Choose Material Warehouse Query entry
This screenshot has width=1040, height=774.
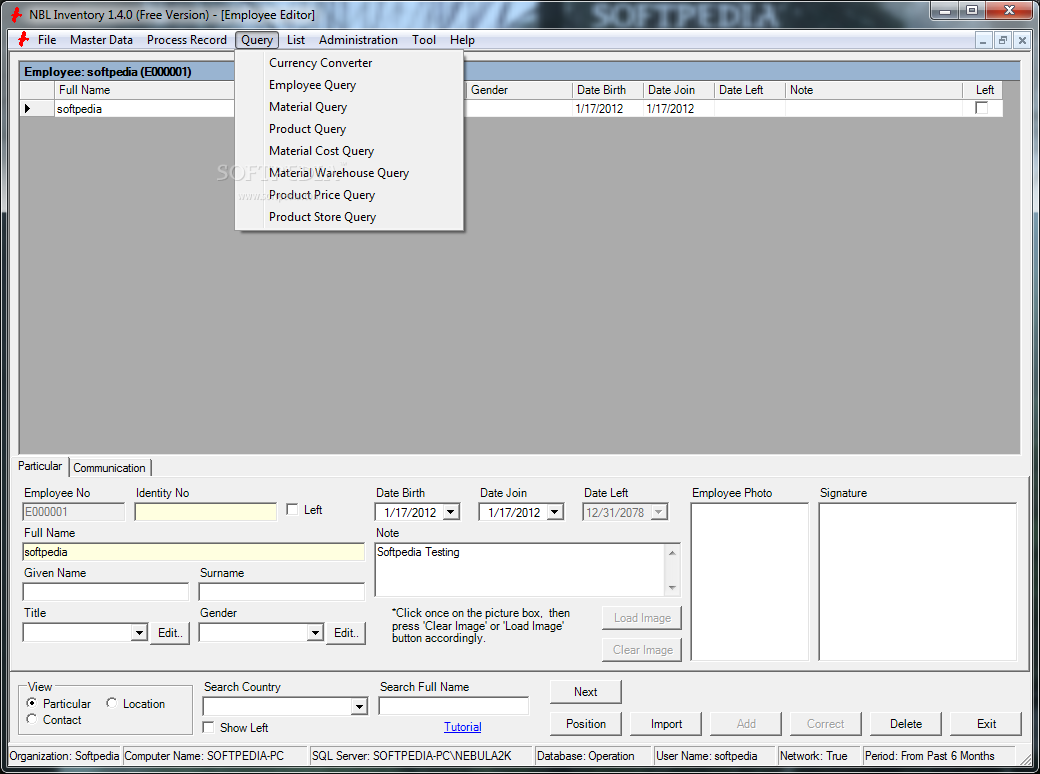(x=350, y=172)
